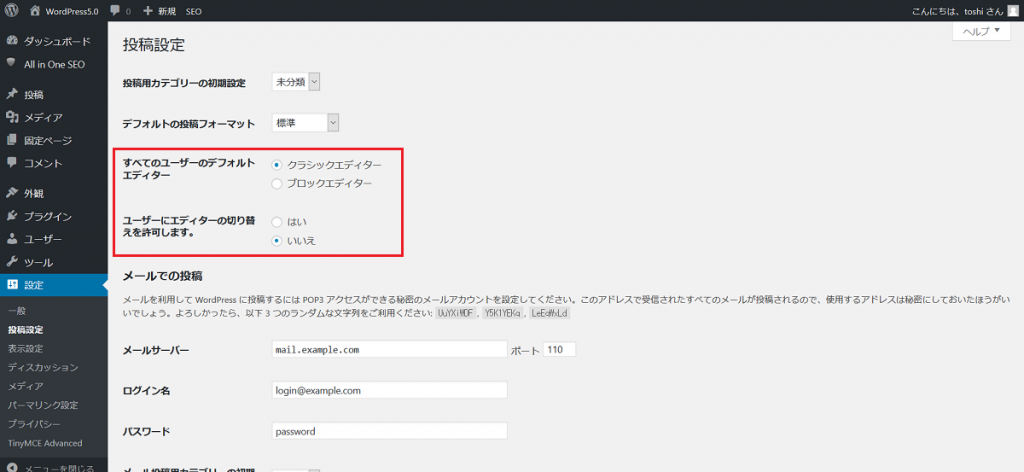Open the デフォルトの投稿フォーマット 標準 dropdown
The height and width of the screenshot is (472, 1024).
coord(306,123)
